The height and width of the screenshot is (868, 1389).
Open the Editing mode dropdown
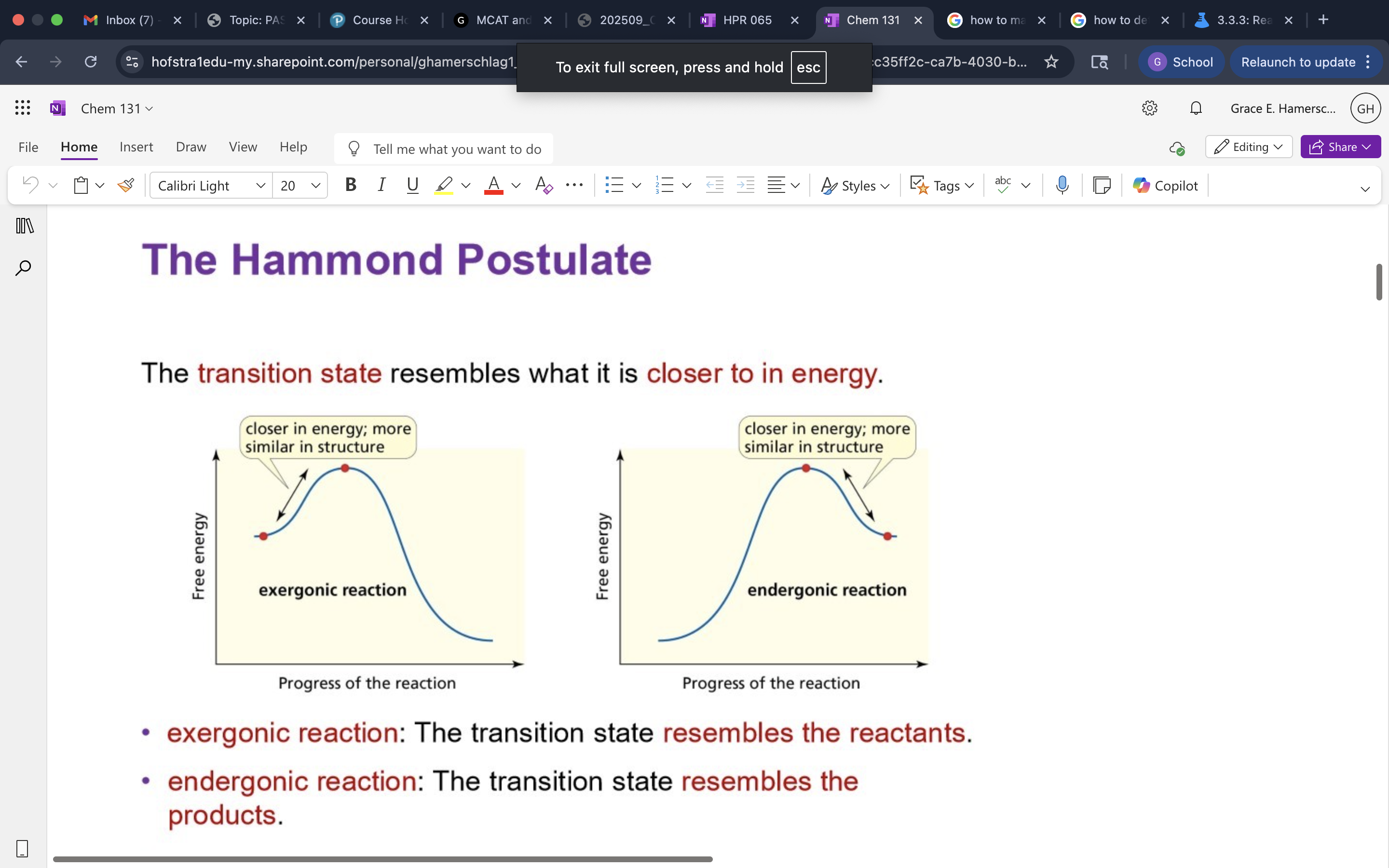pyautogui.click(x=1249, y=147)
